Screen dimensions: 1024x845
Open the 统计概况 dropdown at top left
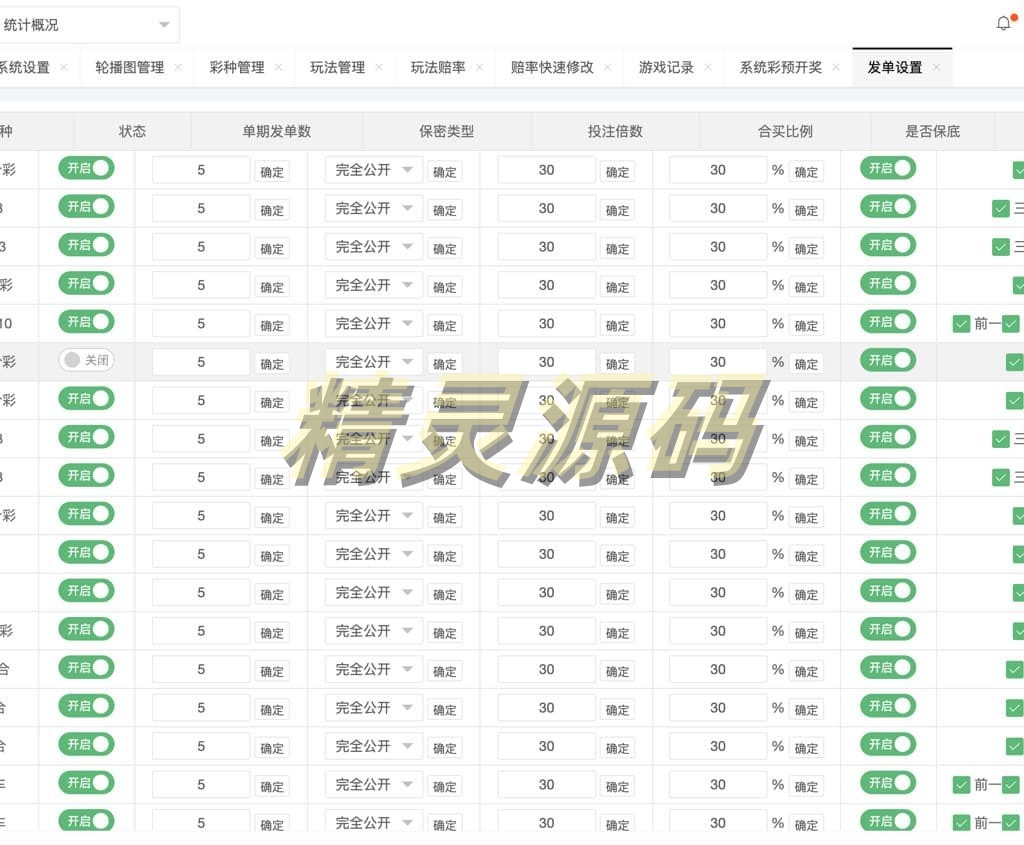(88, 25)
